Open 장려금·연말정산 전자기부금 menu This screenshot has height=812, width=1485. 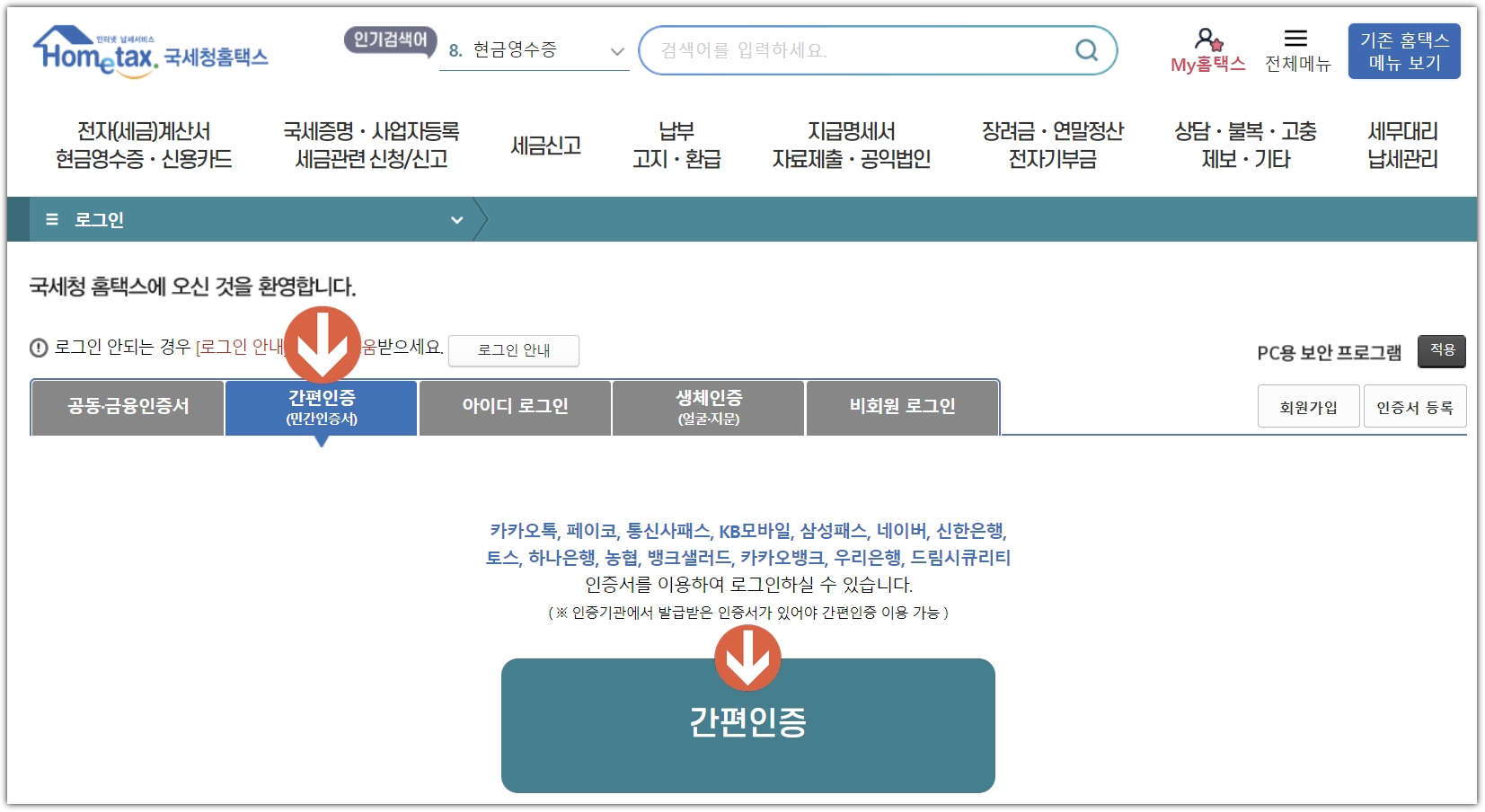coord(1053,146)
